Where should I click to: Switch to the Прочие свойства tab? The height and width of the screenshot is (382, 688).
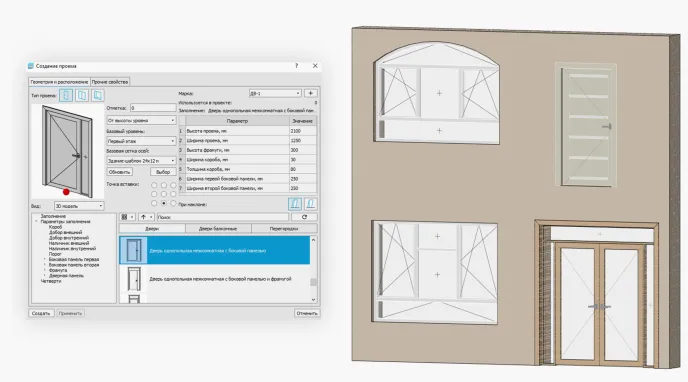110,82
